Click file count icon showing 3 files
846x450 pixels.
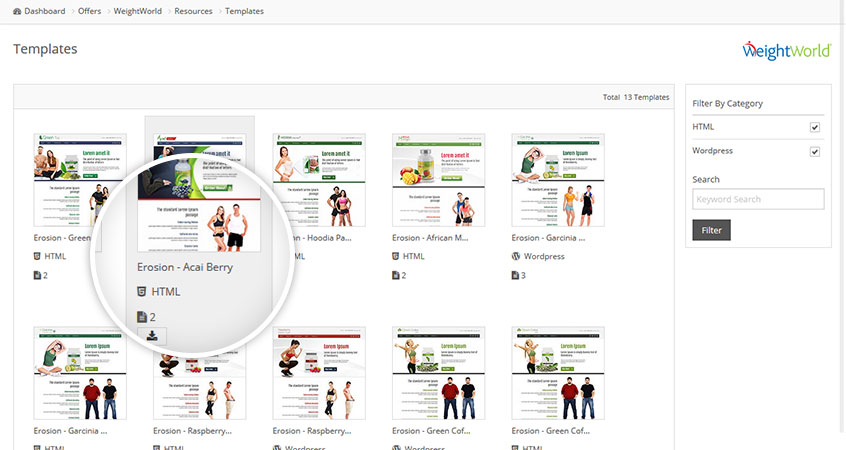pos(515,275)
